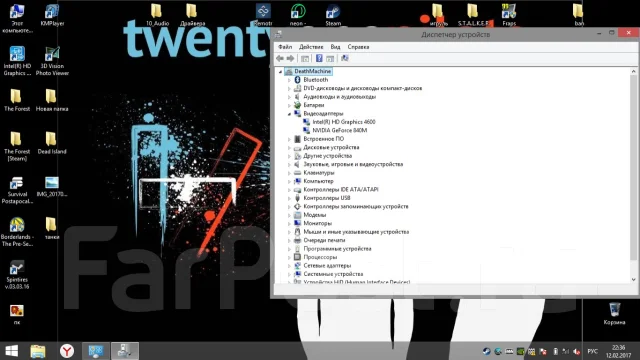
Task: Click the scrollbar down arrow in device list
Action: tap(633, 280)
